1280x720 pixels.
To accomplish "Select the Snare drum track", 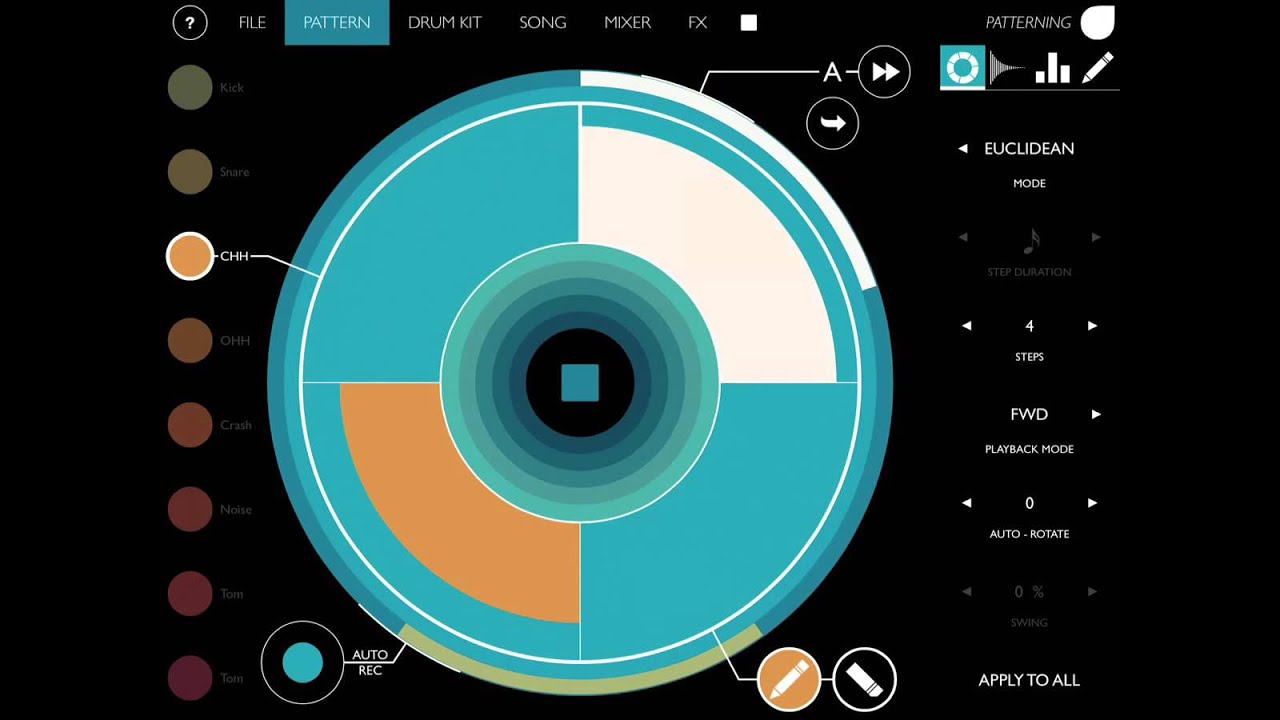I will (190, 171).
